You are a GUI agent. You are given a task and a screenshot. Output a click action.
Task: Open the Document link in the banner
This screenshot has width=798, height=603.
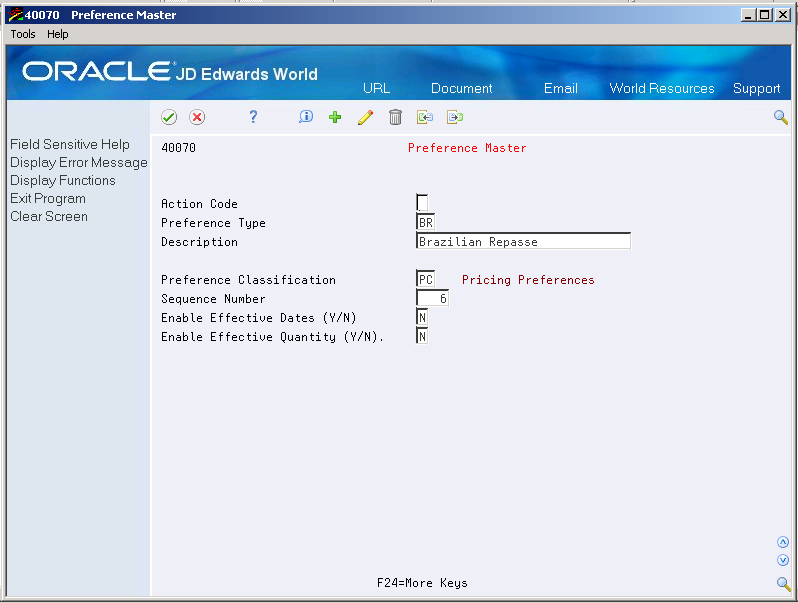point(462,89)
